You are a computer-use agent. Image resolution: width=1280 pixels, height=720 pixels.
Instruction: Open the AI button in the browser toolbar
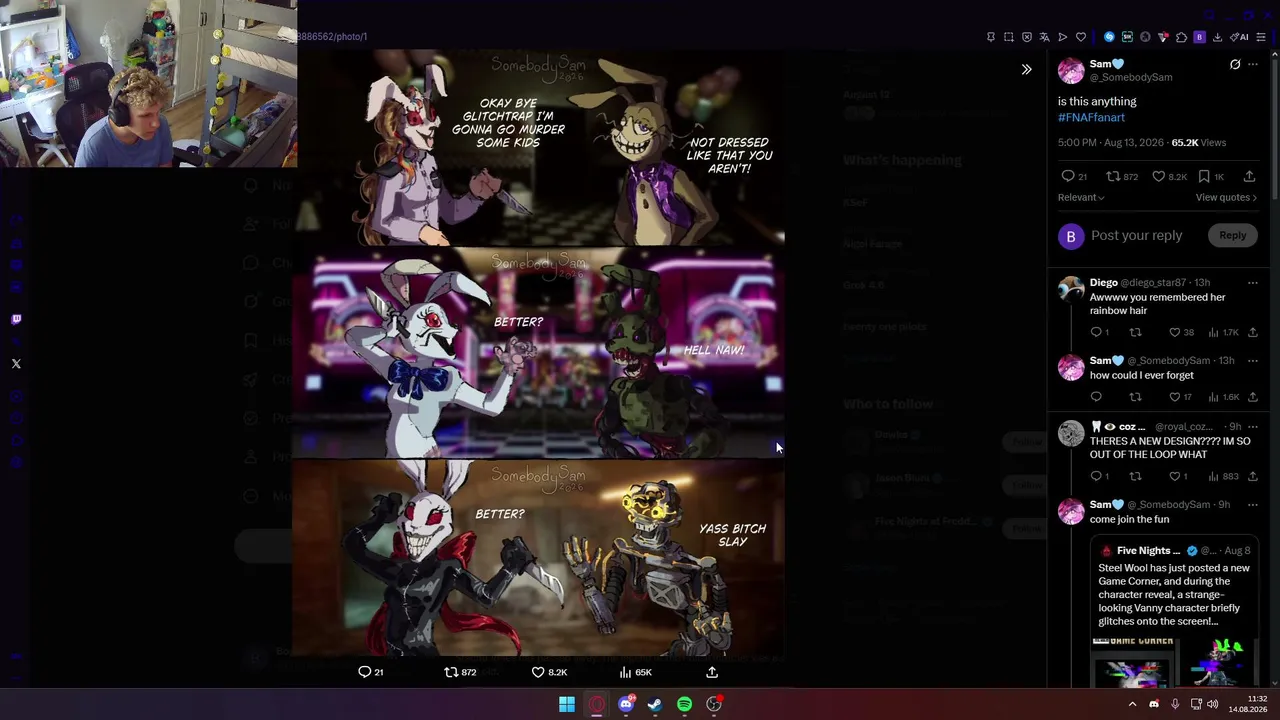click(1239, 37)
